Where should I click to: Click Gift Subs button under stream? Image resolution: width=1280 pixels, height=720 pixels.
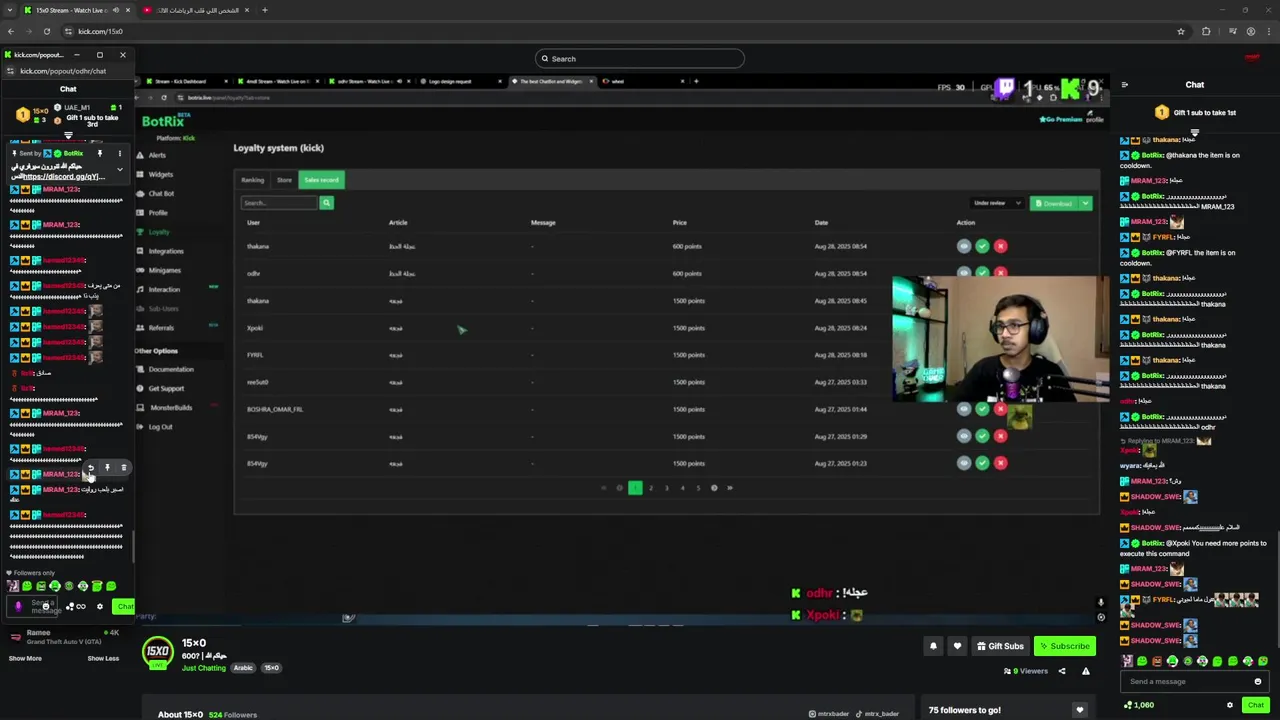[x=1000, y=646]
